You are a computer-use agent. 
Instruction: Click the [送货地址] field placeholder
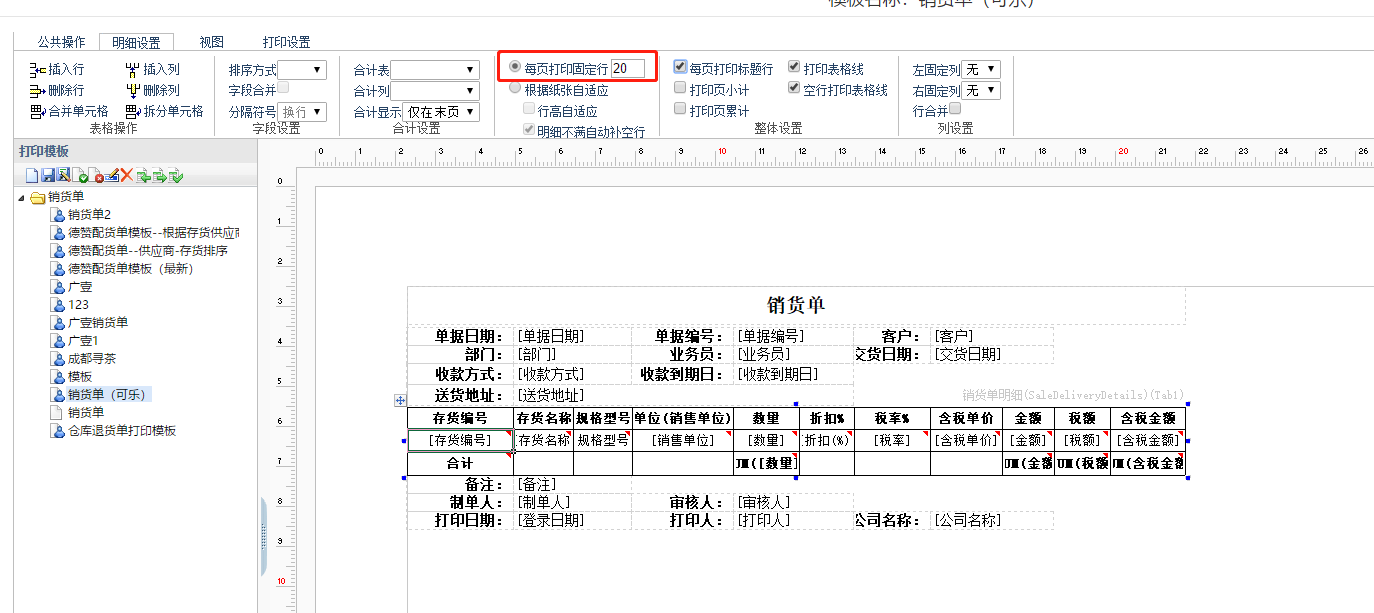(550, 395)
